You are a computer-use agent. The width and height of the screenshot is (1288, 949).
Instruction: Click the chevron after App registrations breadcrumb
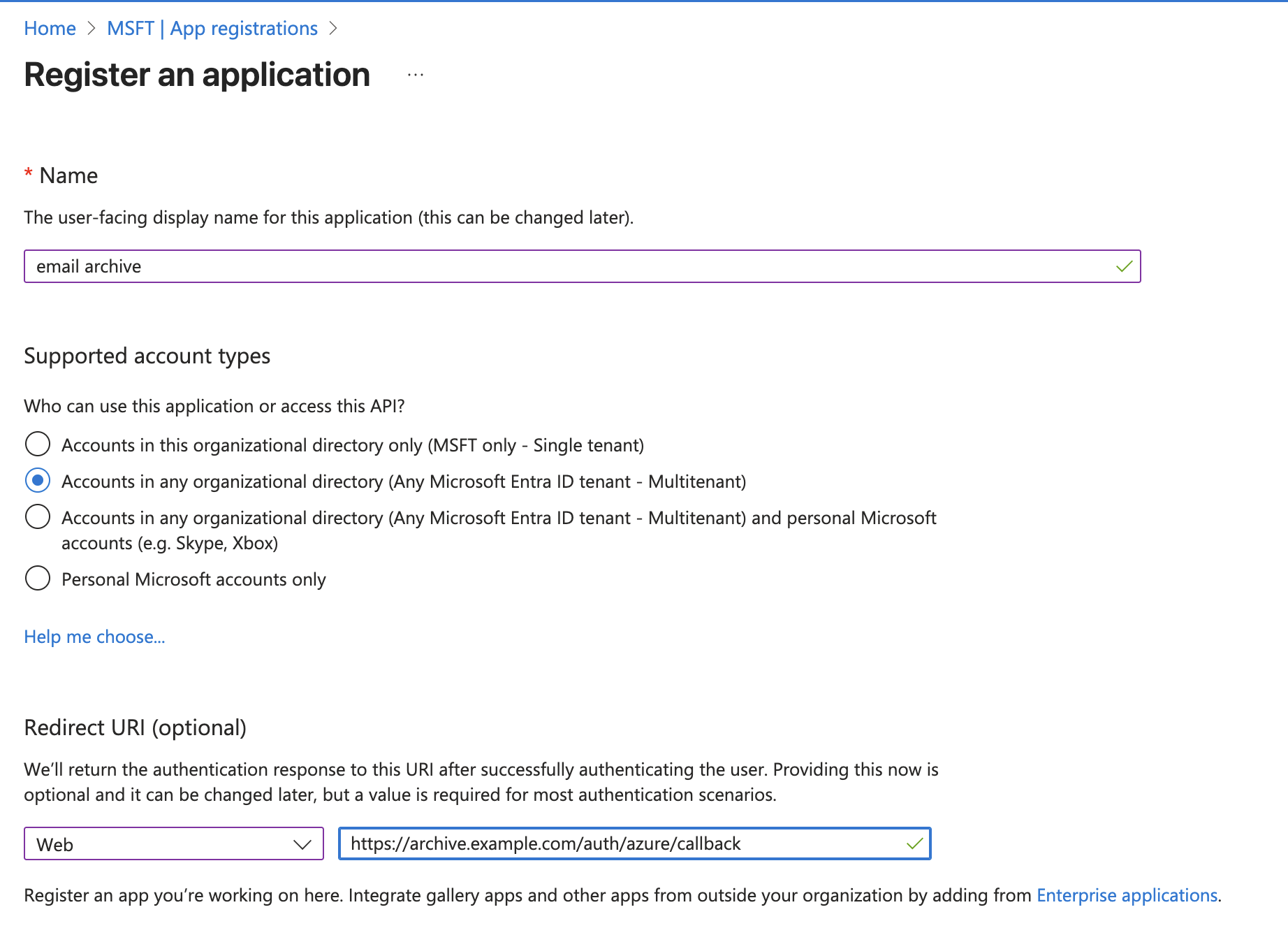pyautogui.click(x=333, y=29)
